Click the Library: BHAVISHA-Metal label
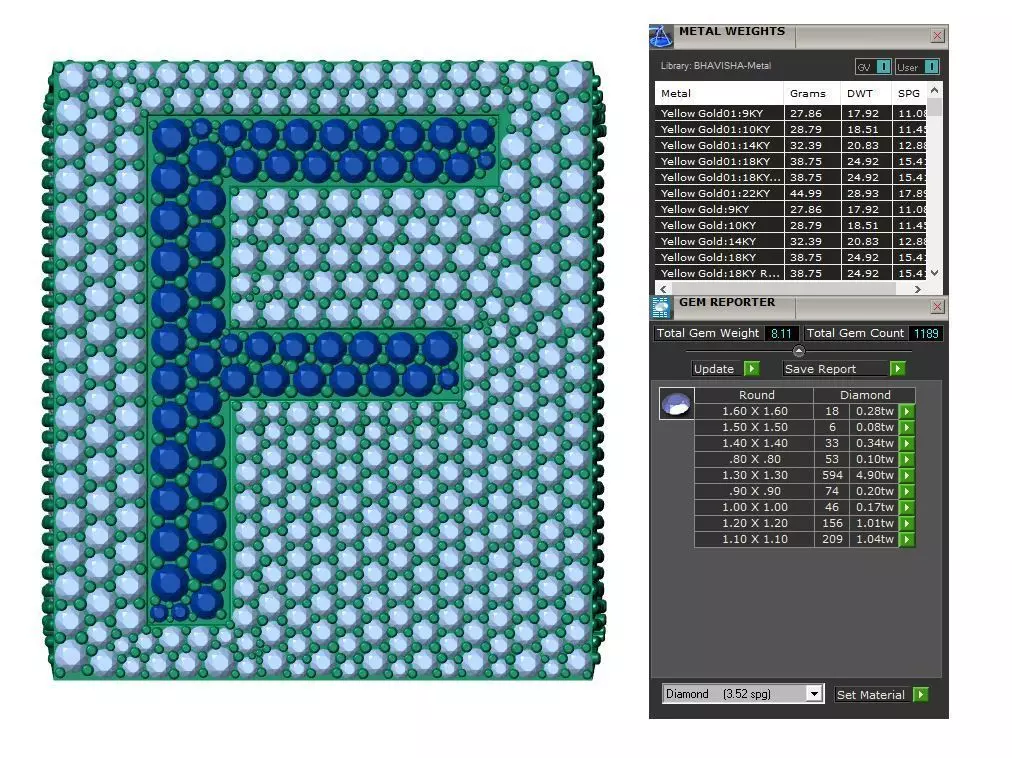Viewport: 1012px width, 758px height. [x=716, y=66]
